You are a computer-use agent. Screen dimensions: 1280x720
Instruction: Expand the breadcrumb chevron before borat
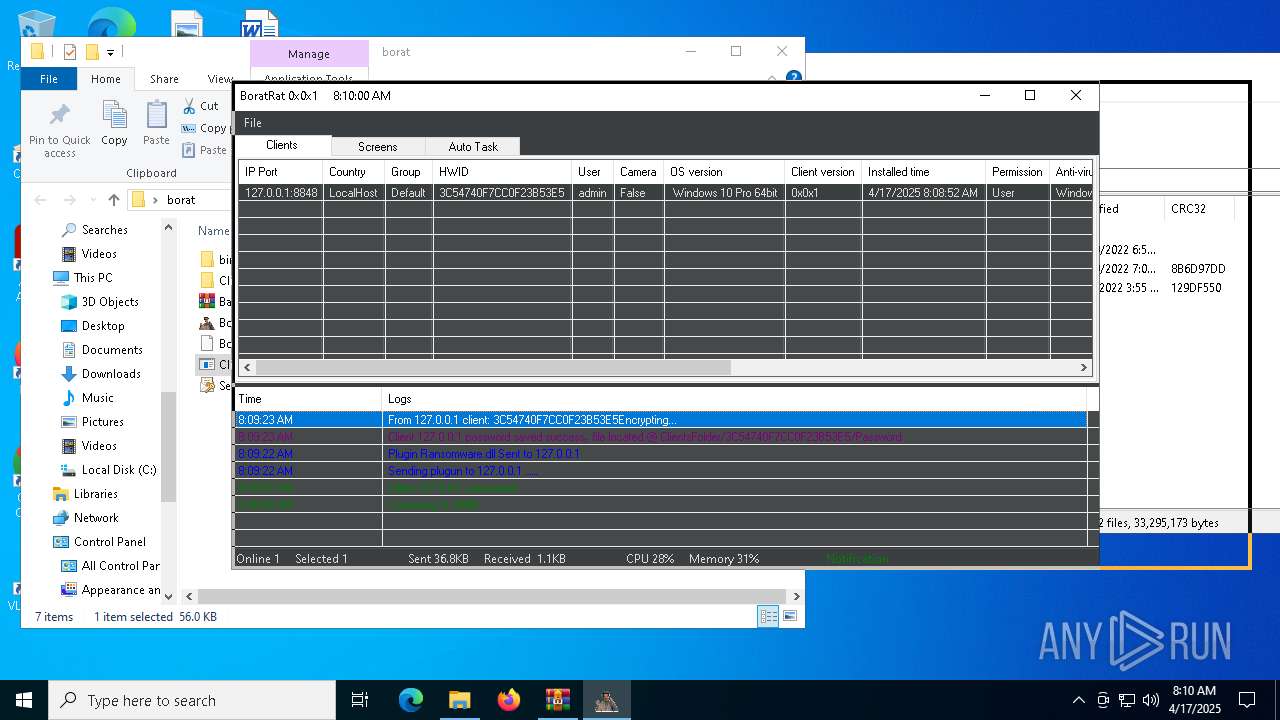coord(156,200)
